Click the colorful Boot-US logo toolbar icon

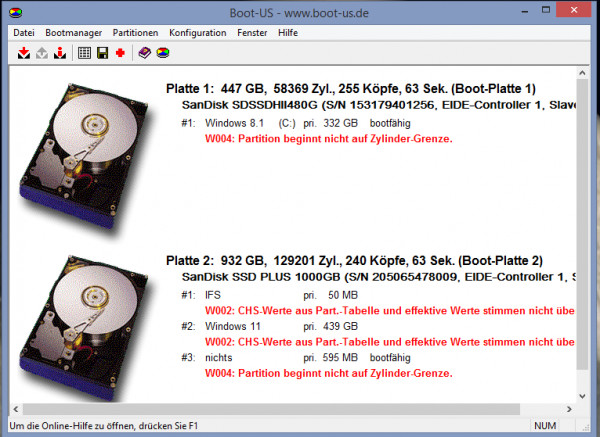point(163,53)
